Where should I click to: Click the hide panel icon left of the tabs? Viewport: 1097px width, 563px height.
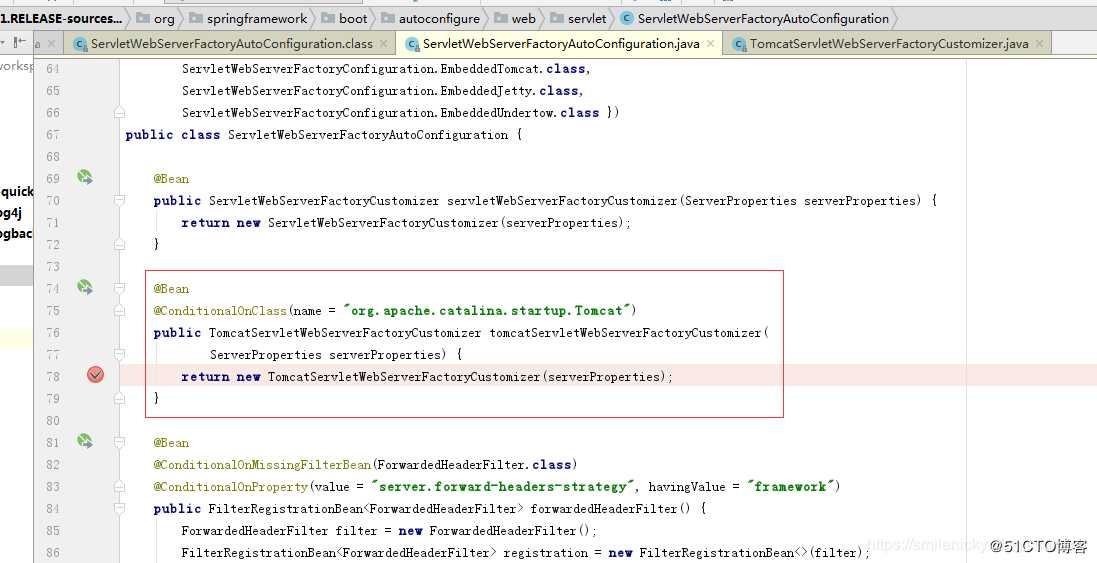(x=20, y=43)
